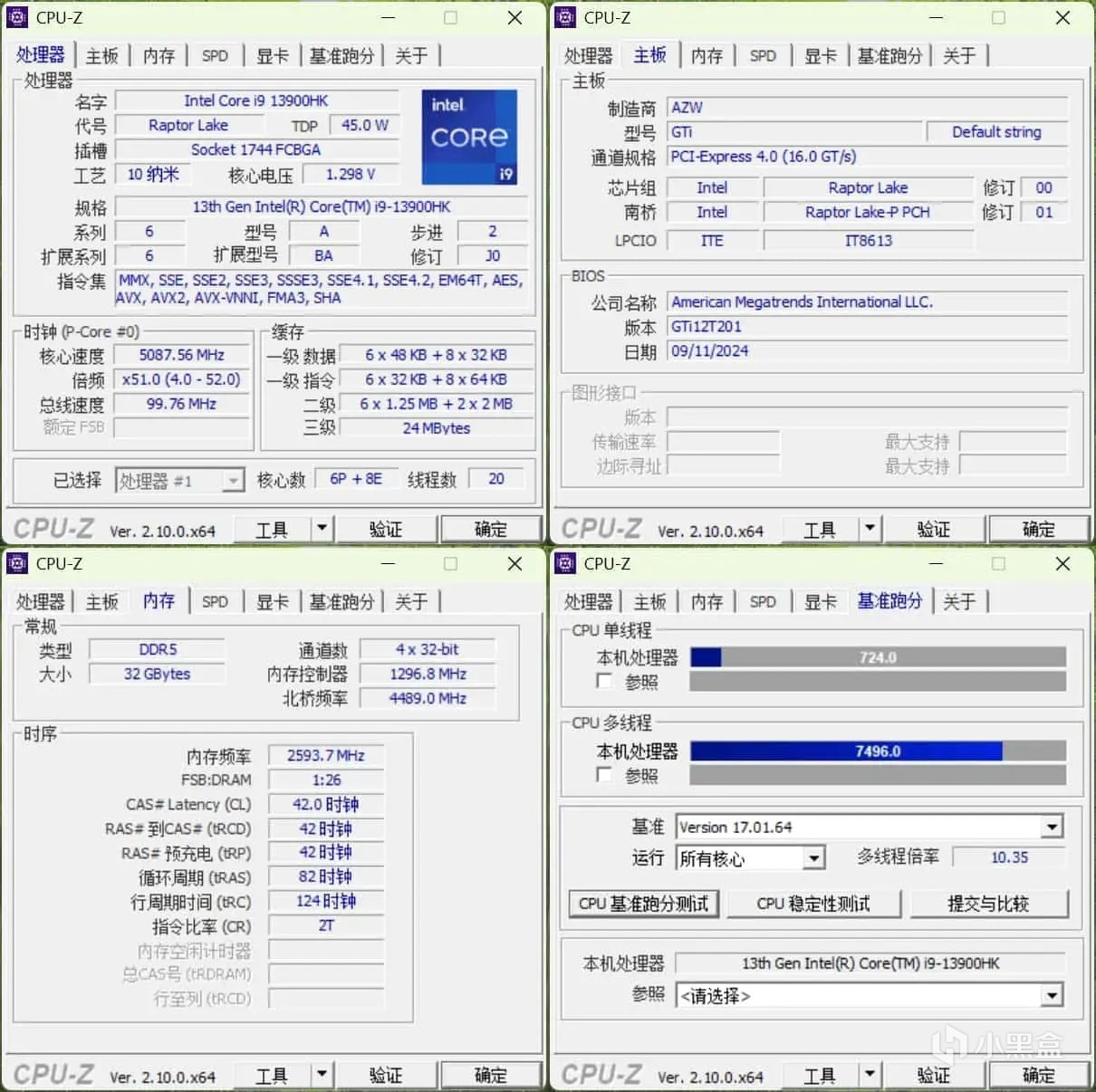The width and height of the screenshot is (1096, 1092).
Task: Minimize the benchmark tab CPU-Z window
Action: (936, 563)
